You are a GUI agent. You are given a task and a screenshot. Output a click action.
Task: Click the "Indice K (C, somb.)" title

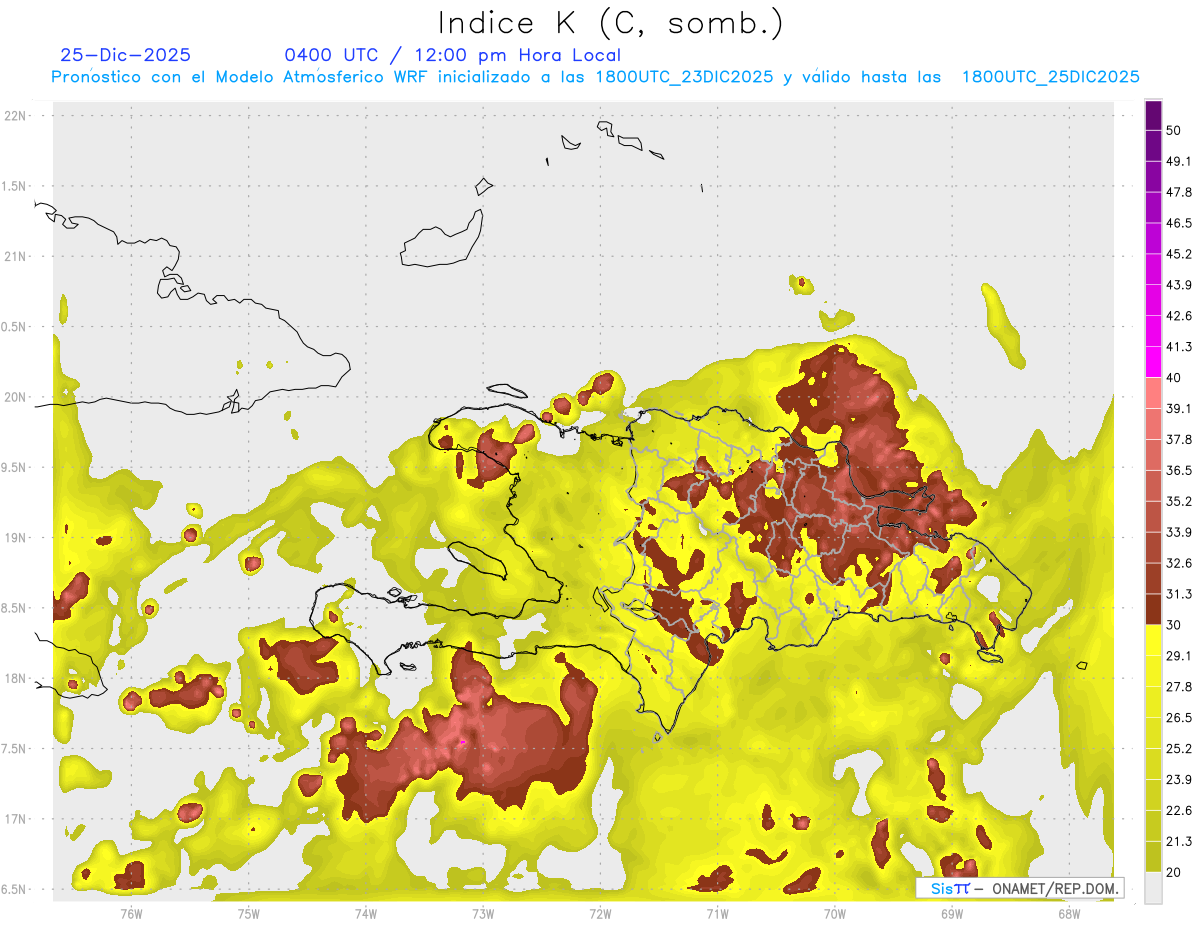(610, 23)
